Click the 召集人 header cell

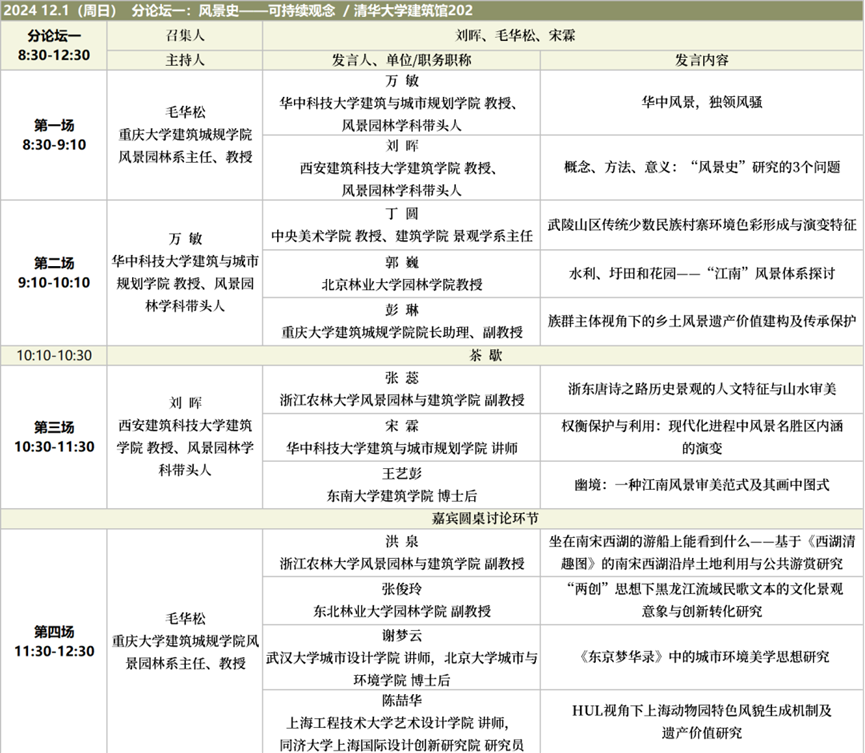coord(184,34)
